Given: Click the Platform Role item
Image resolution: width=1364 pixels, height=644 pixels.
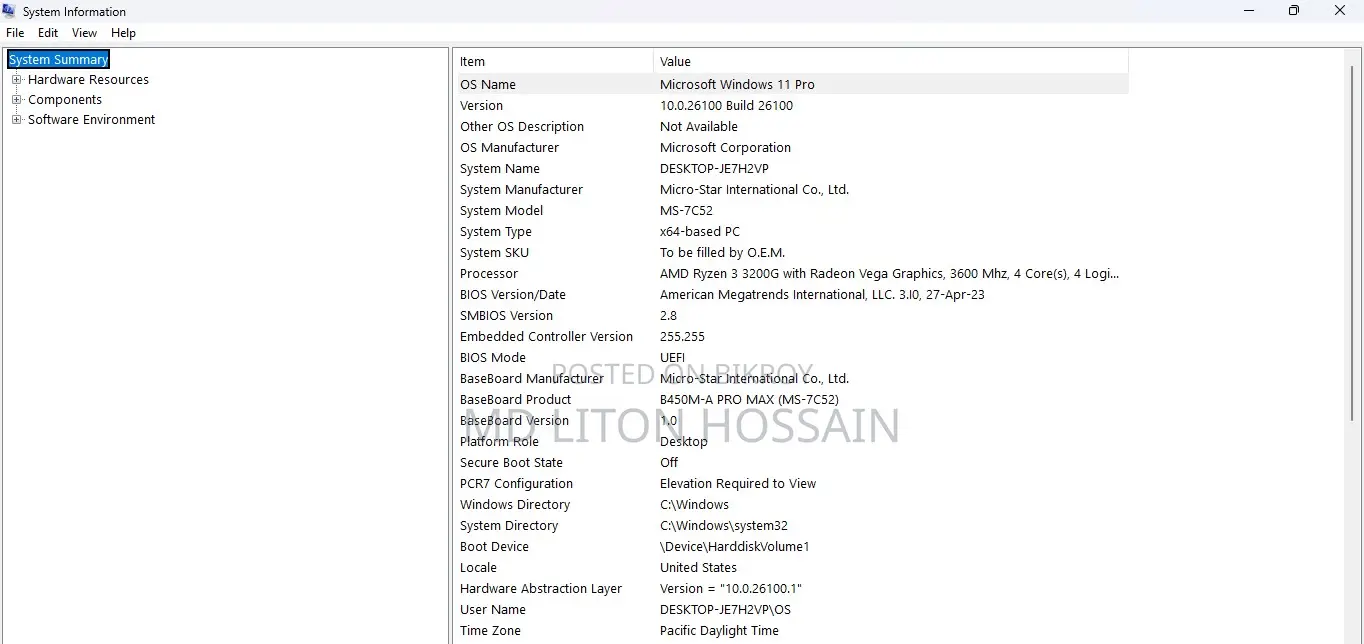Looking at the screenshot, I should tap(499, 442).
